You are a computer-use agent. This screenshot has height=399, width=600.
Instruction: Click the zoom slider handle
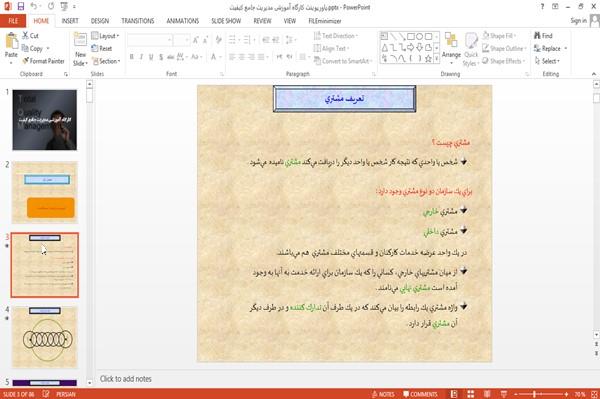[x=534, y=394]
